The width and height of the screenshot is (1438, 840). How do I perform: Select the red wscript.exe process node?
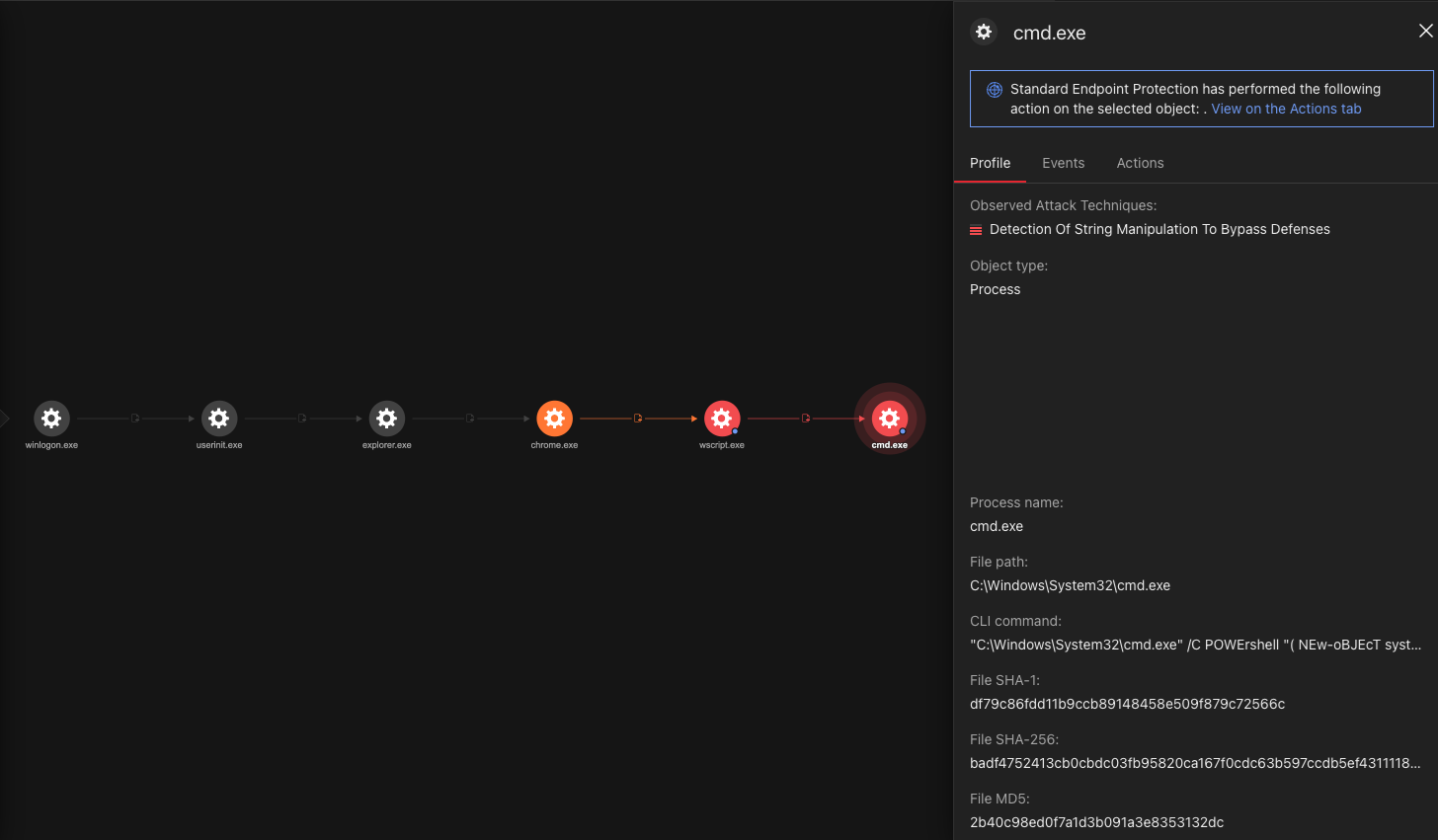pos(722,419)
